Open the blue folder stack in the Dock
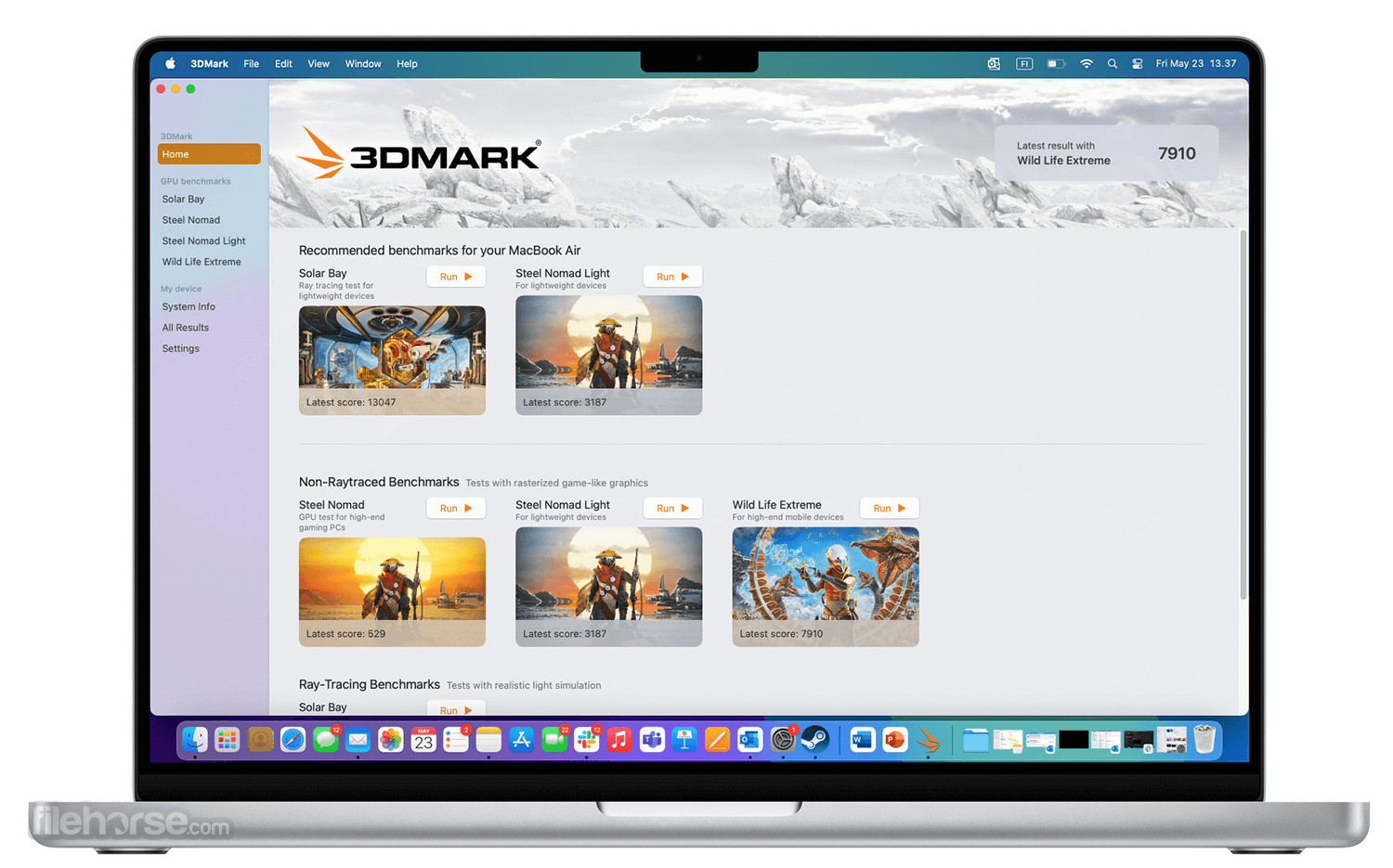 coord(975,740)
